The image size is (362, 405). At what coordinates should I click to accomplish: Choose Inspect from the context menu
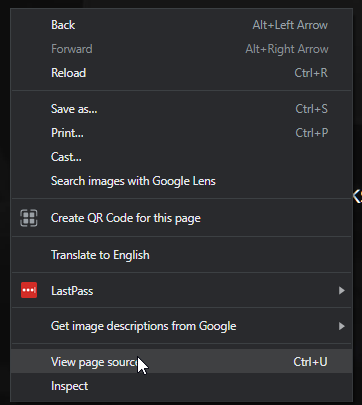[182, 386]
